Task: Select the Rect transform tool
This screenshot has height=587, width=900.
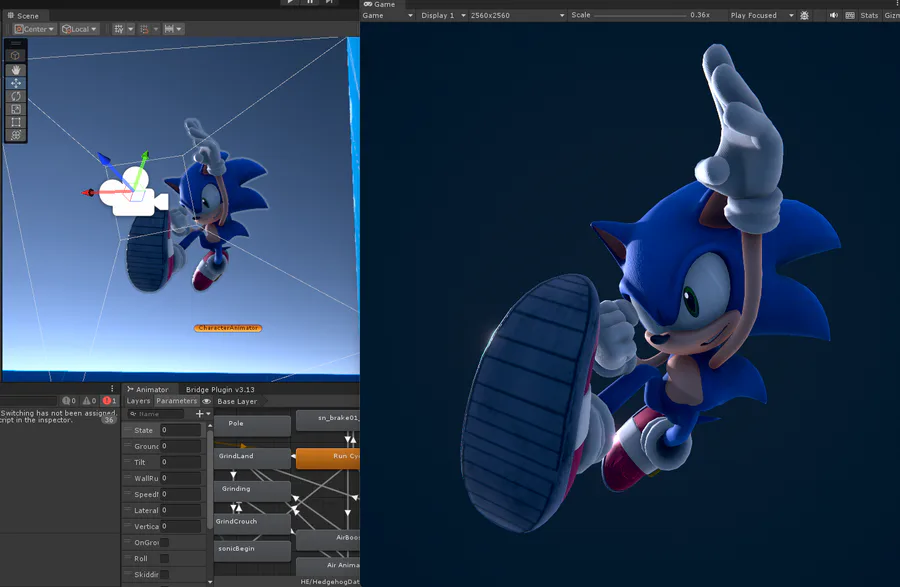Action: [15, 122]
